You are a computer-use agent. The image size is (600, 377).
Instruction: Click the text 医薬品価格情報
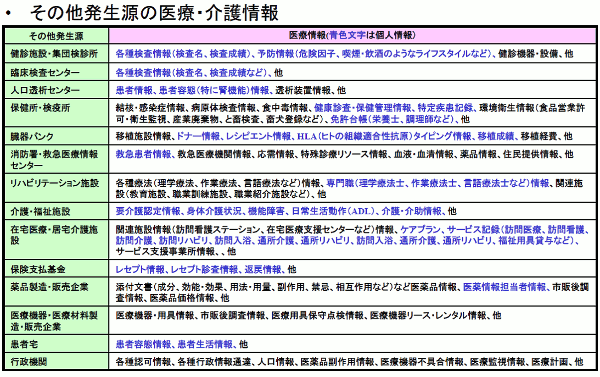pos(182,298)
